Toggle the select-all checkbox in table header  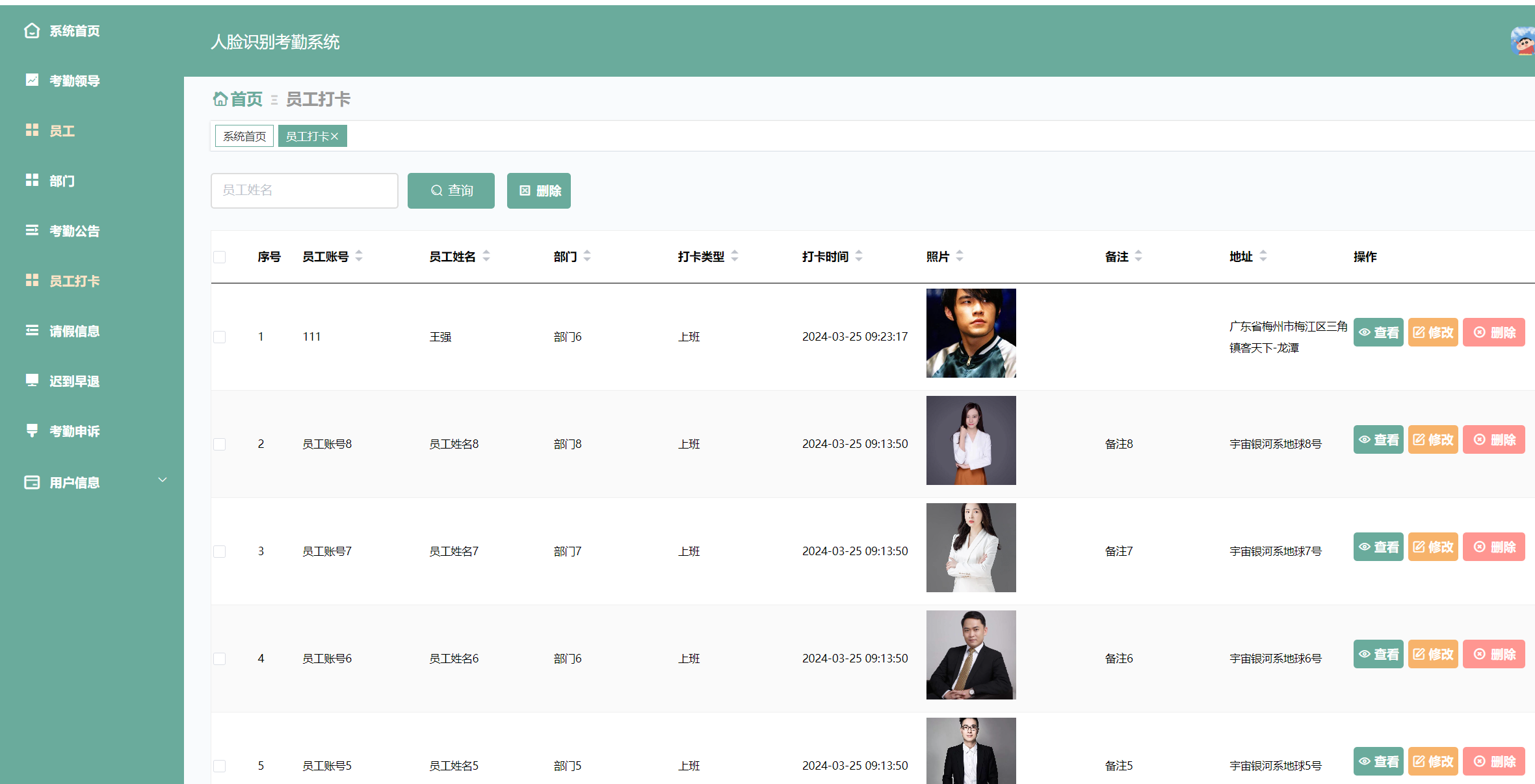click(220, 257)
